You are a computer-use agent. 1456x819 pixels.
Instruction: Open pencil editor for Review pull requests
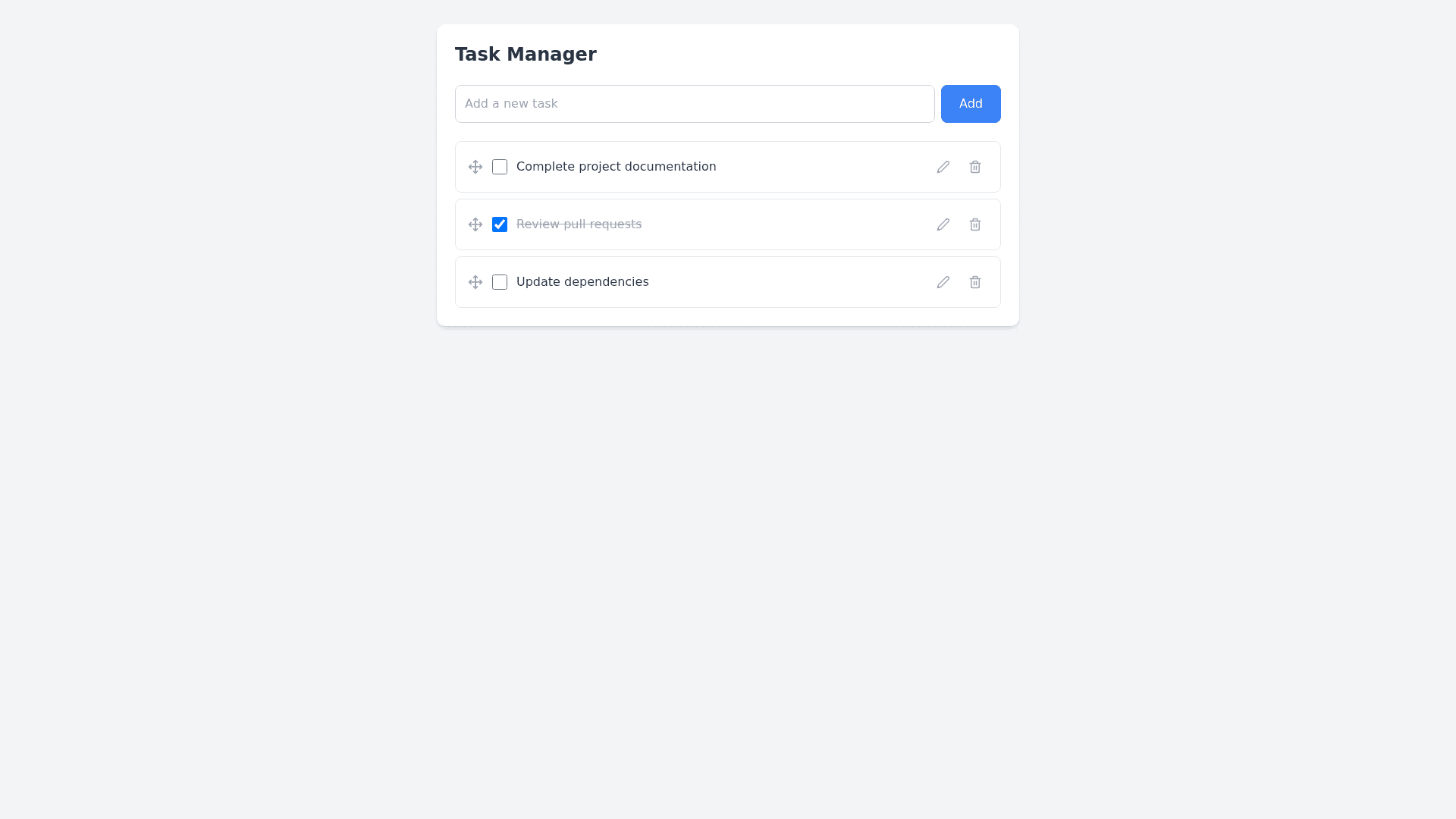point(943,224)
